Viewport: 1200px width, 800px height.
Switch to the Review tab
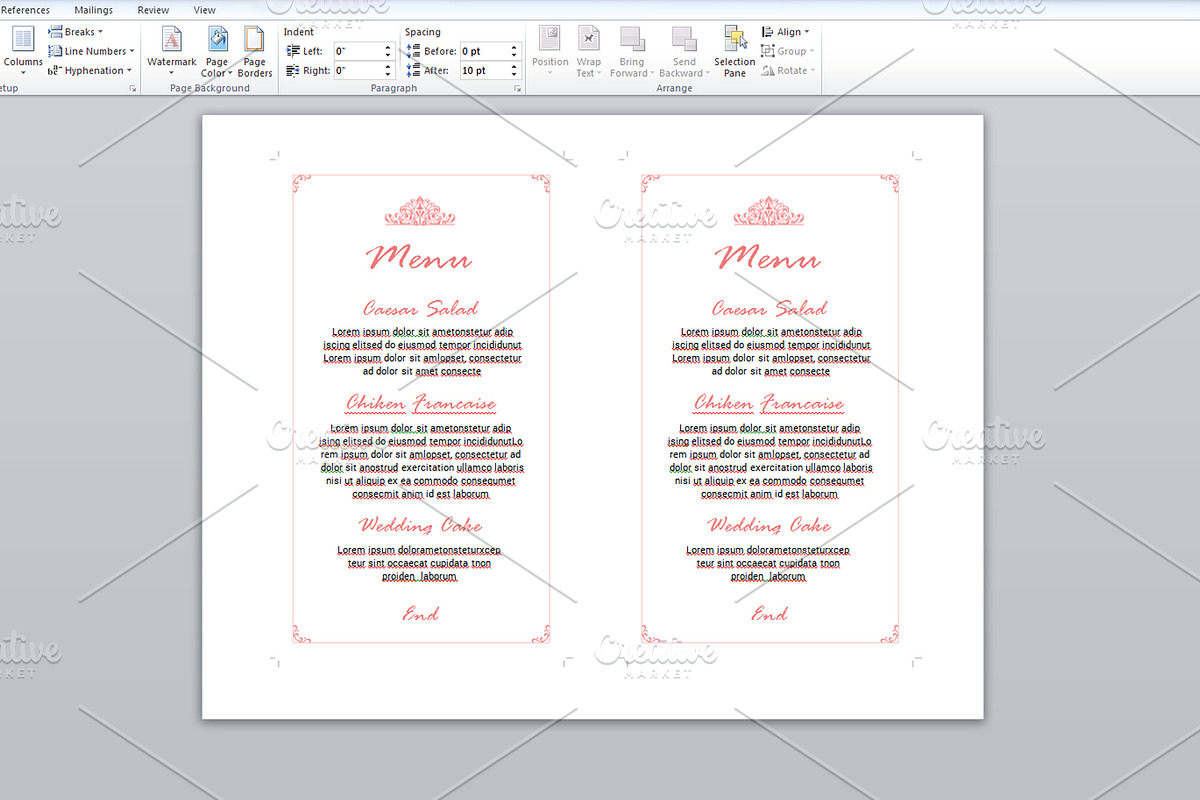point(152,9)
